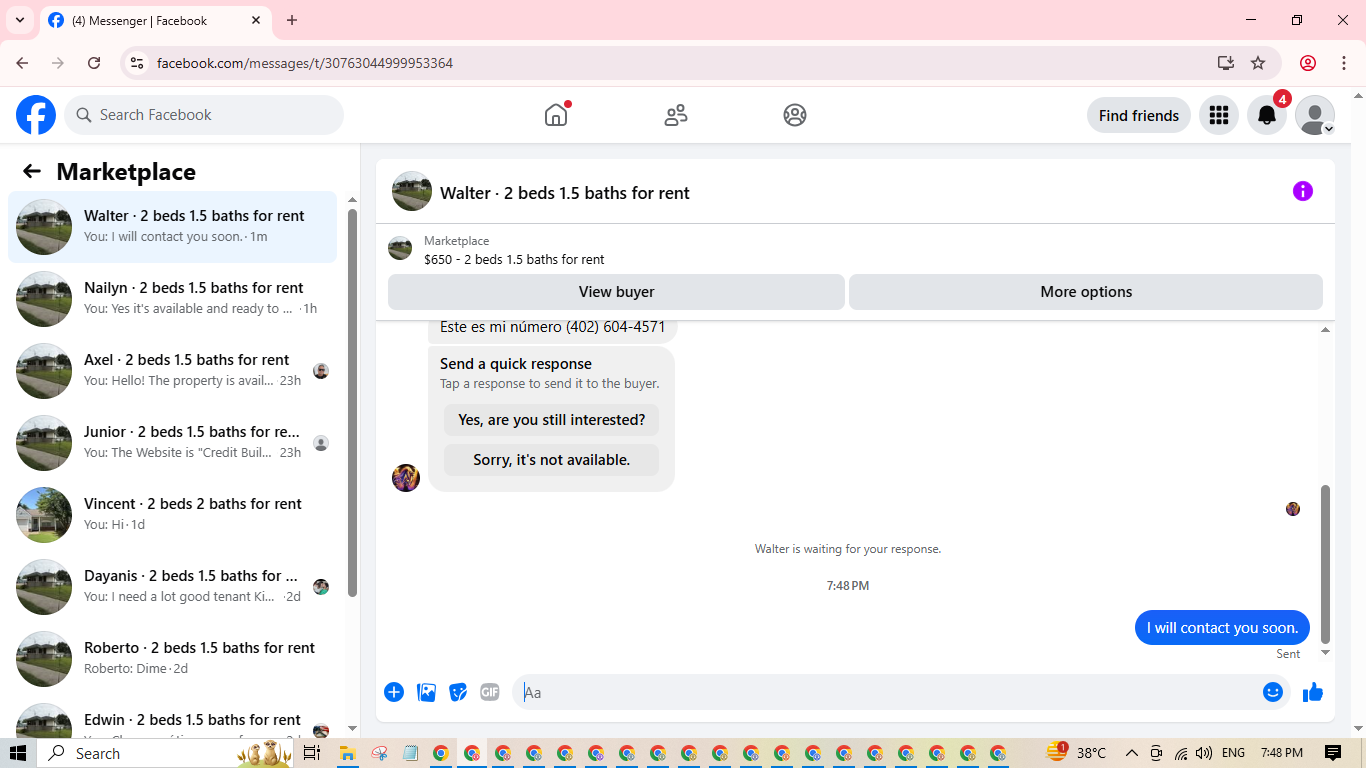Click the browser address bar URL
Image resolution: width=1366 pixels, height=768 pixels.
(x=305, y=63)
